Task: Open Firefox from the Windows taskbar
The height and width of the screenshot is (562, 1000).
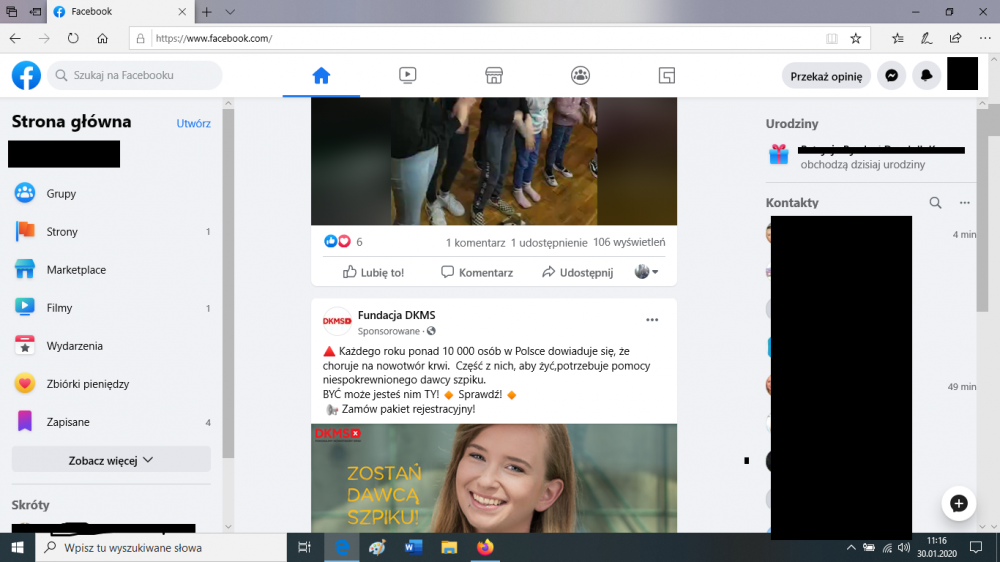Action: point(485,548)
